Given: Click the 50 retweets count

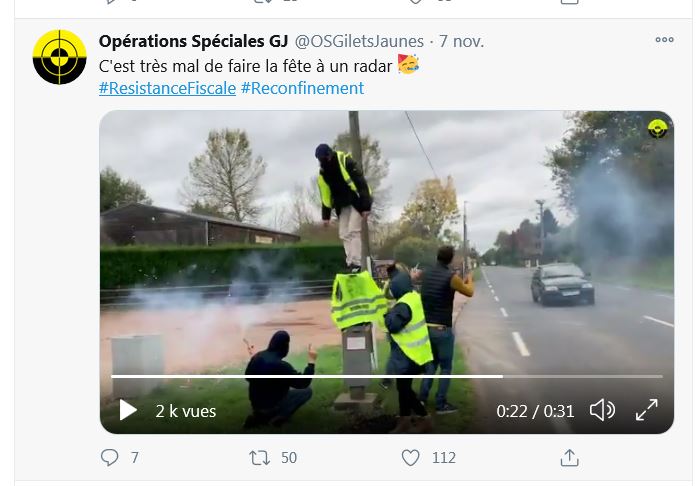Looking at the screenshot, I should tap(289, 458).
